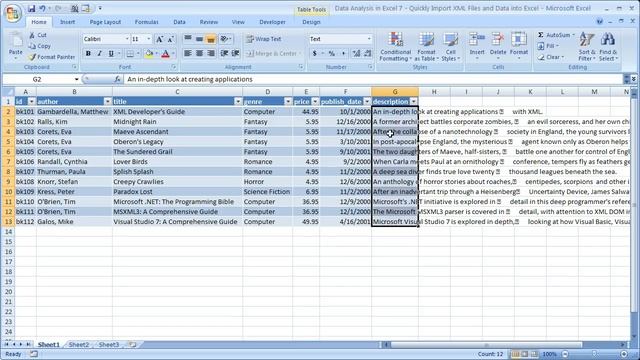Select the 'Science Fiction' genre cell
640x360 pixels.
tap(267, 192)
